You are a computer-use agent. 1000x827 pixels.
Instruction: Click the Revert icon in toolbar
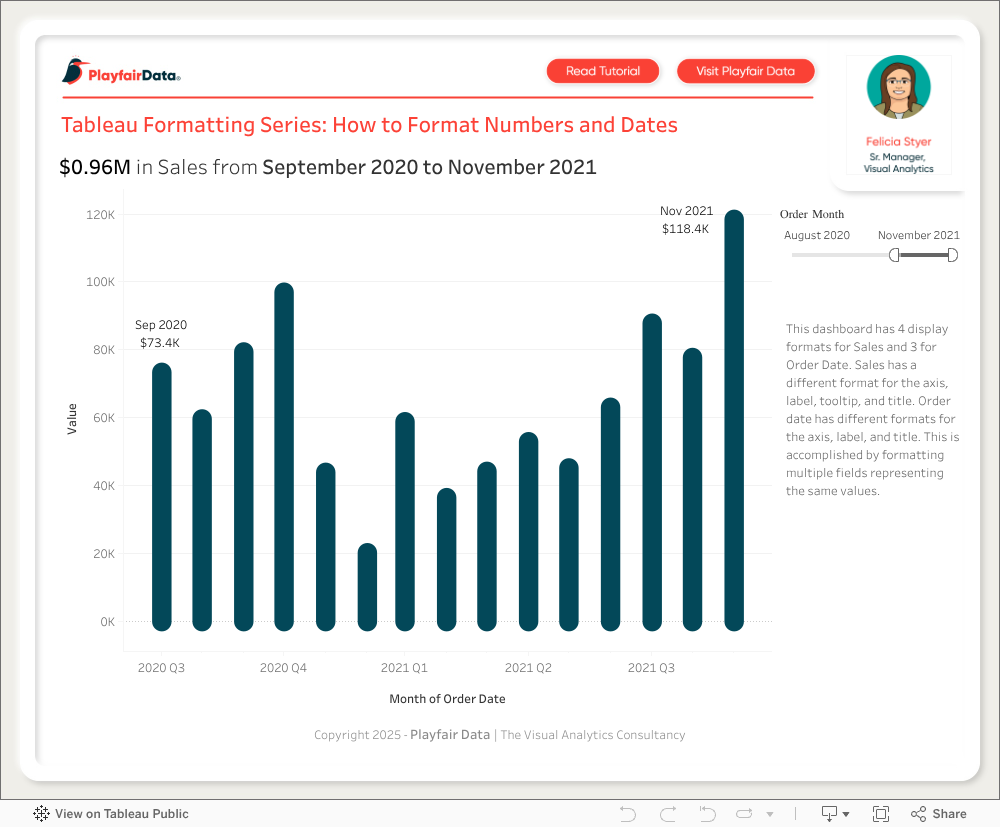[707, 813]
